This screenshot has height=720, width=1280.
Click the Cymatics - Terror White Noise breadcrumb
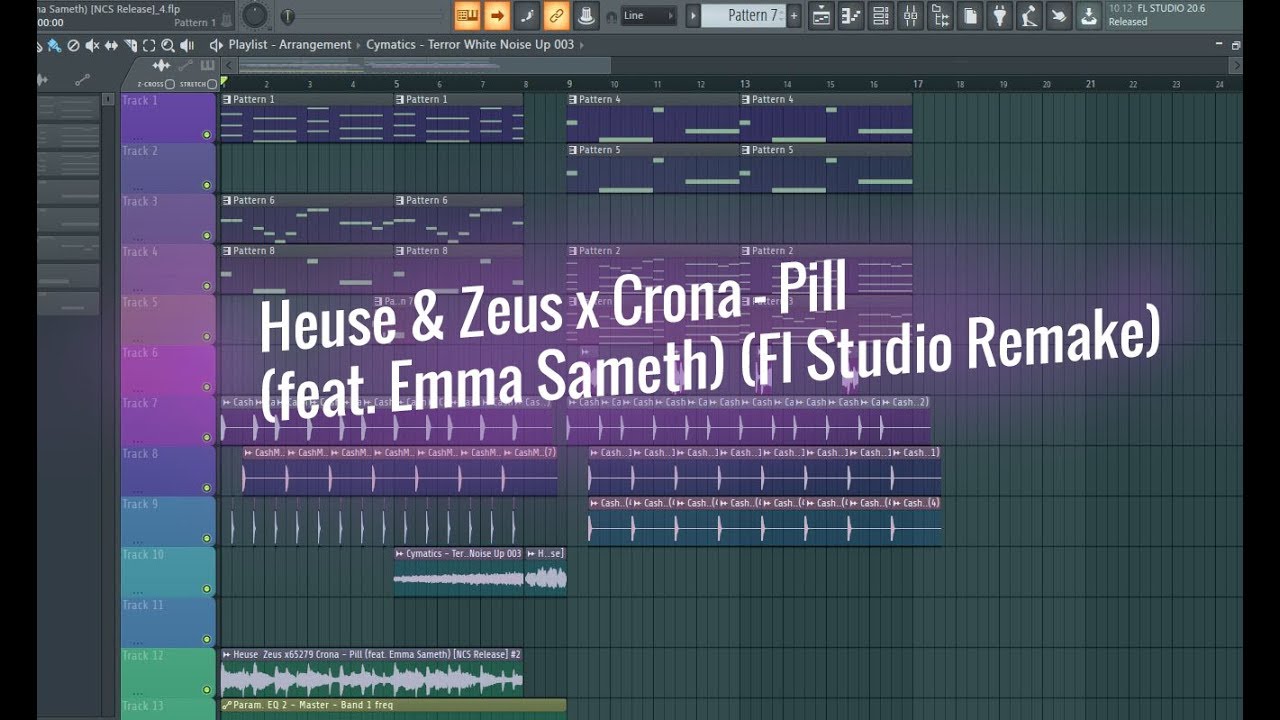470,45
